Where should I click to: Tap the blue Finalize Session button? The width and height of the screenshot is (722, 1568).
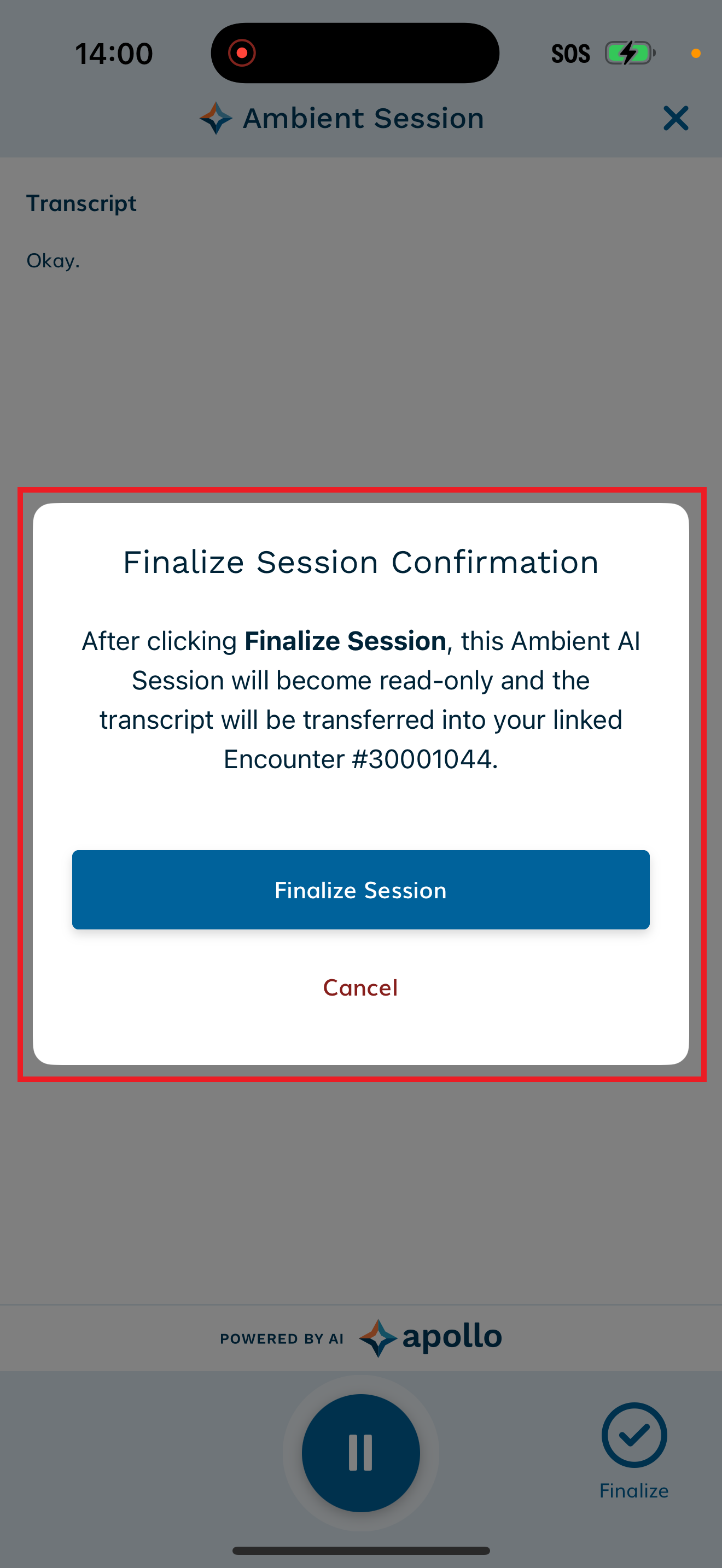[360, 890]
